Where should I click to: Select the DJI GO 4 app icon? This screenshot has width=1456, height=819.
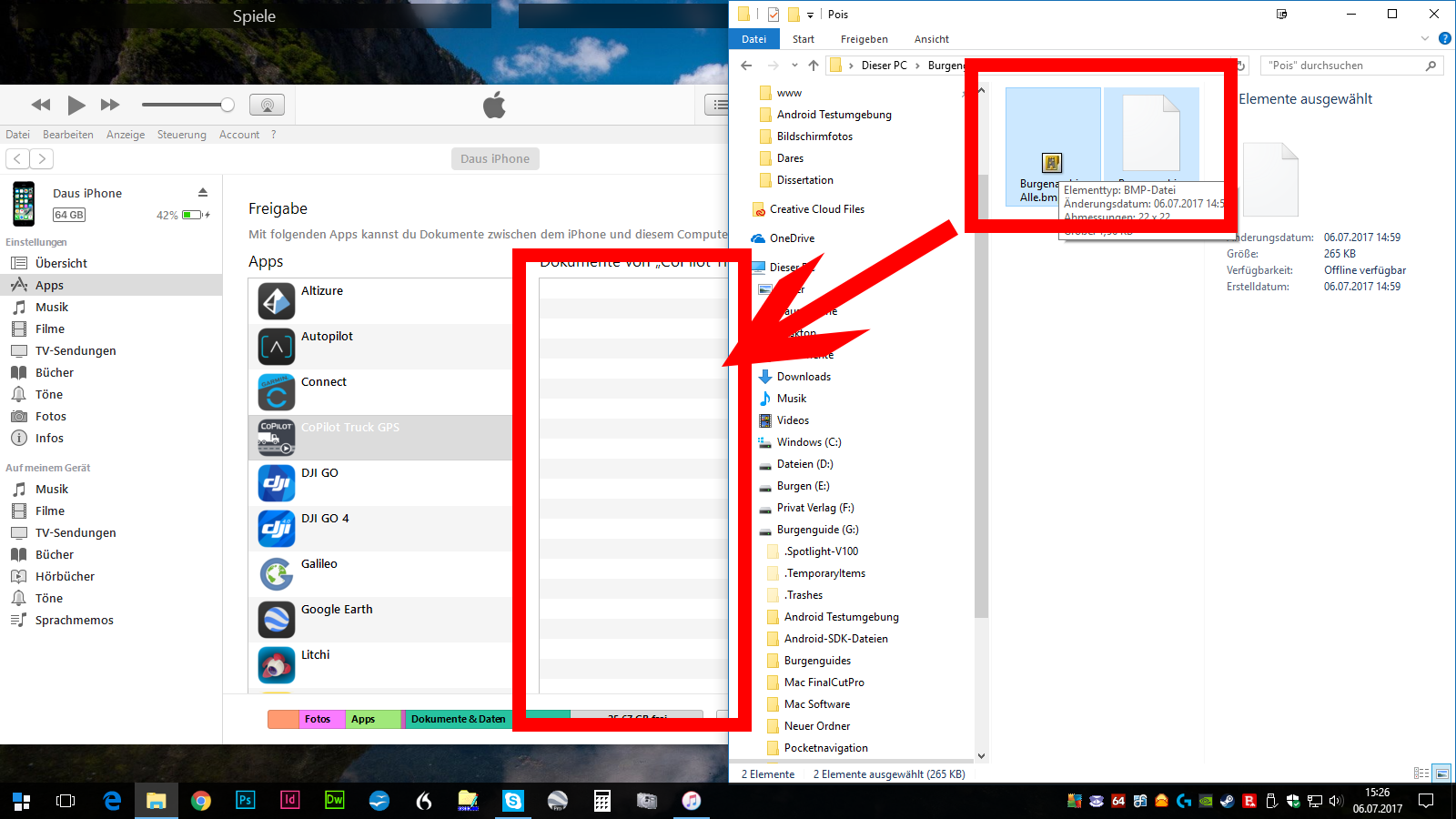(277, 529)
